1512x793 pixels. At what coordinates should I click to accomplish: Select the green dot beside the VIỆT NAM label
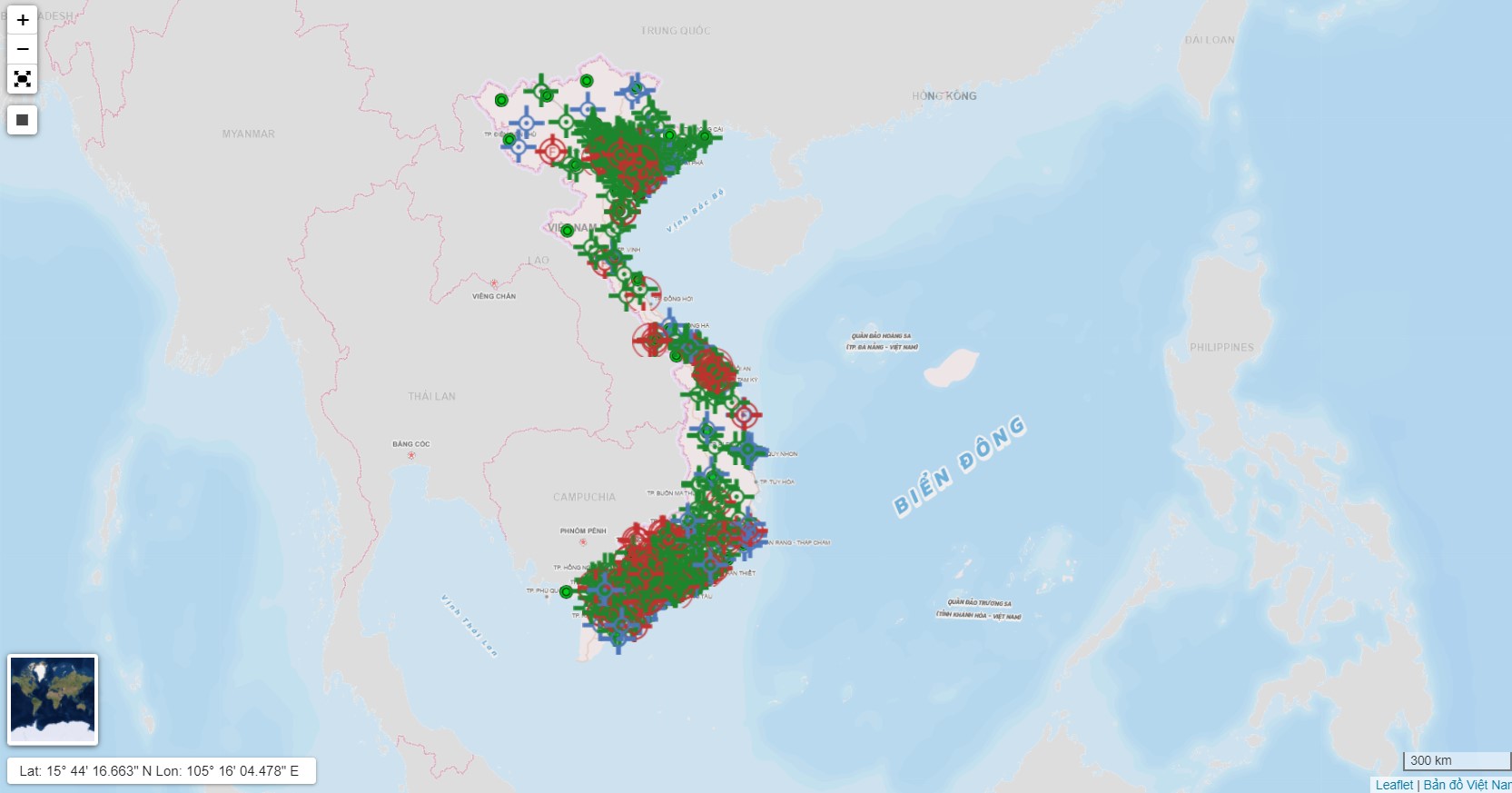[568, 231]
